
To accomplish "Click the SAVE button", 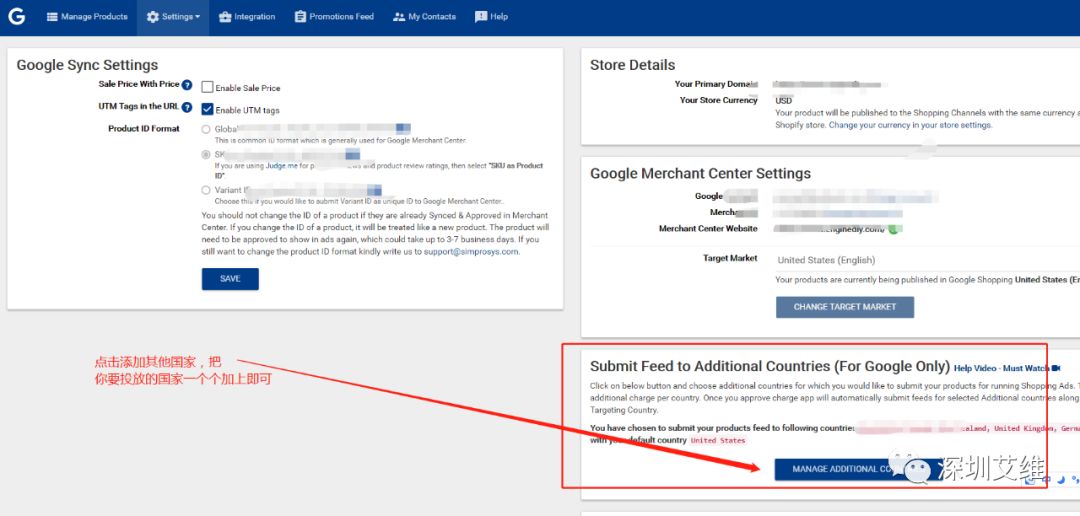I will (x=230, y=279).
